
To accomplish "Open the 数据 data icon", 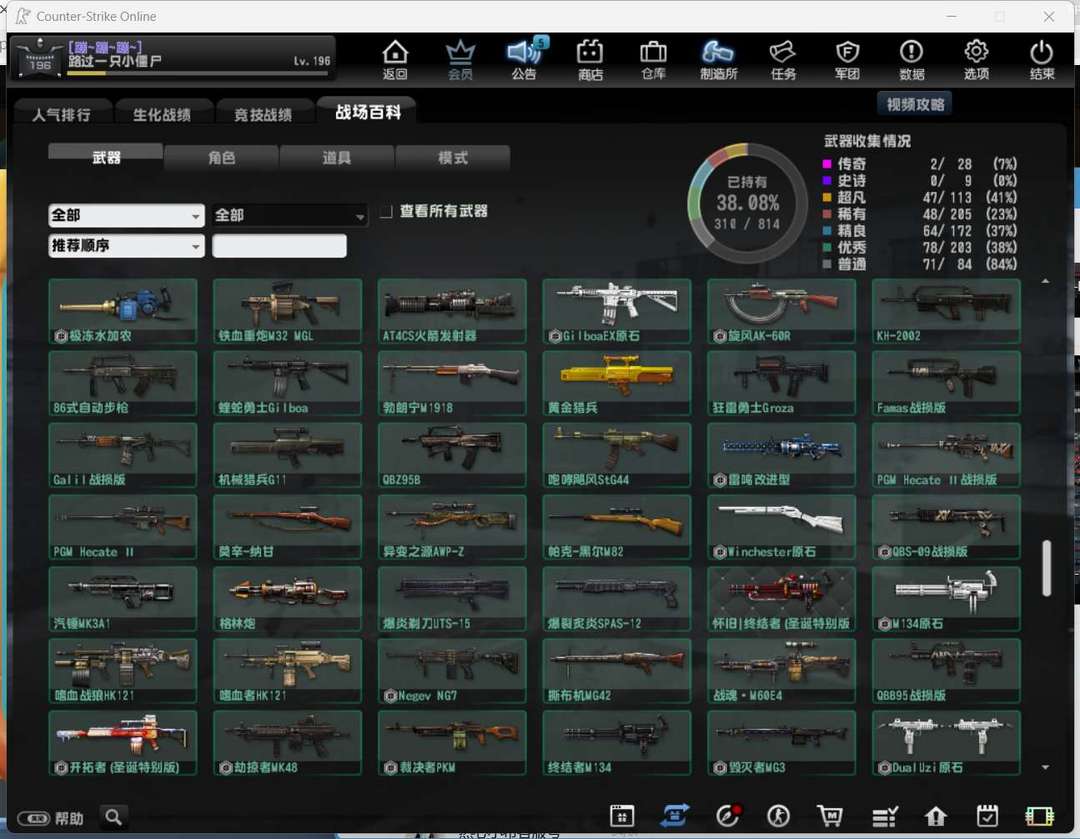I will pyautogui.click(x=911, y=59).
